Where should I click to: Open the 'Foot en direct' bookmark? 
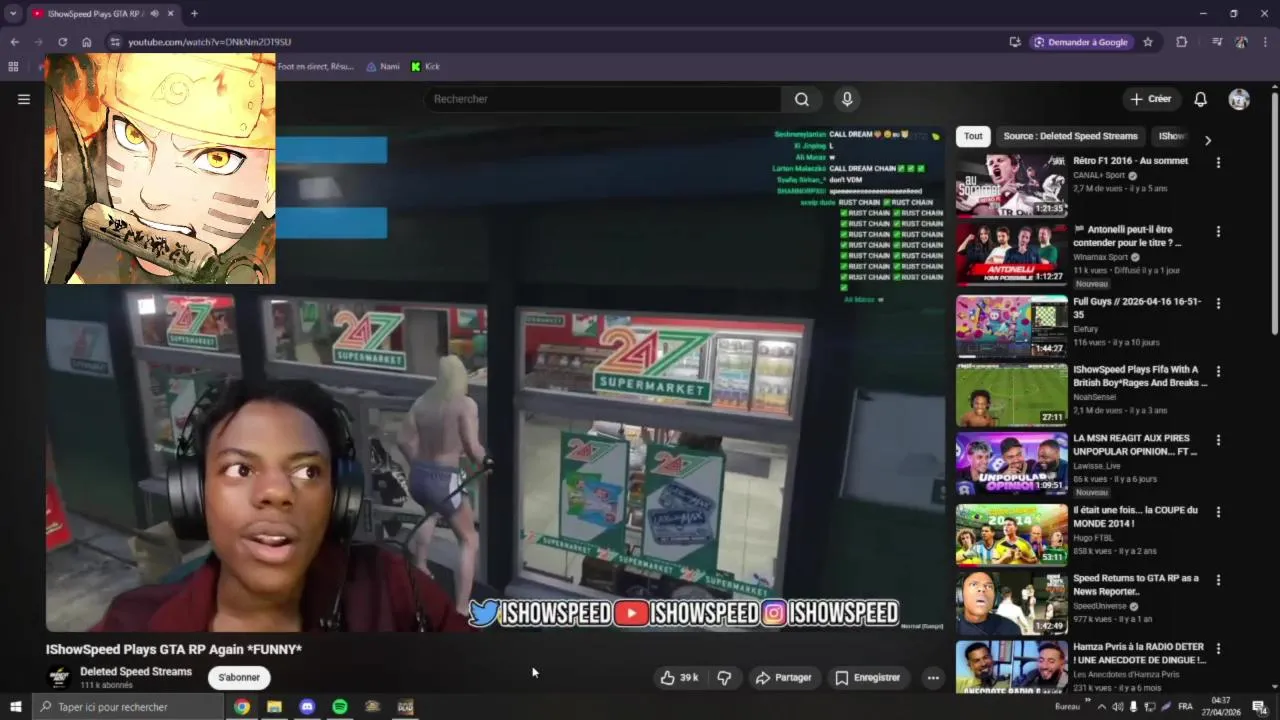(315, 67)
